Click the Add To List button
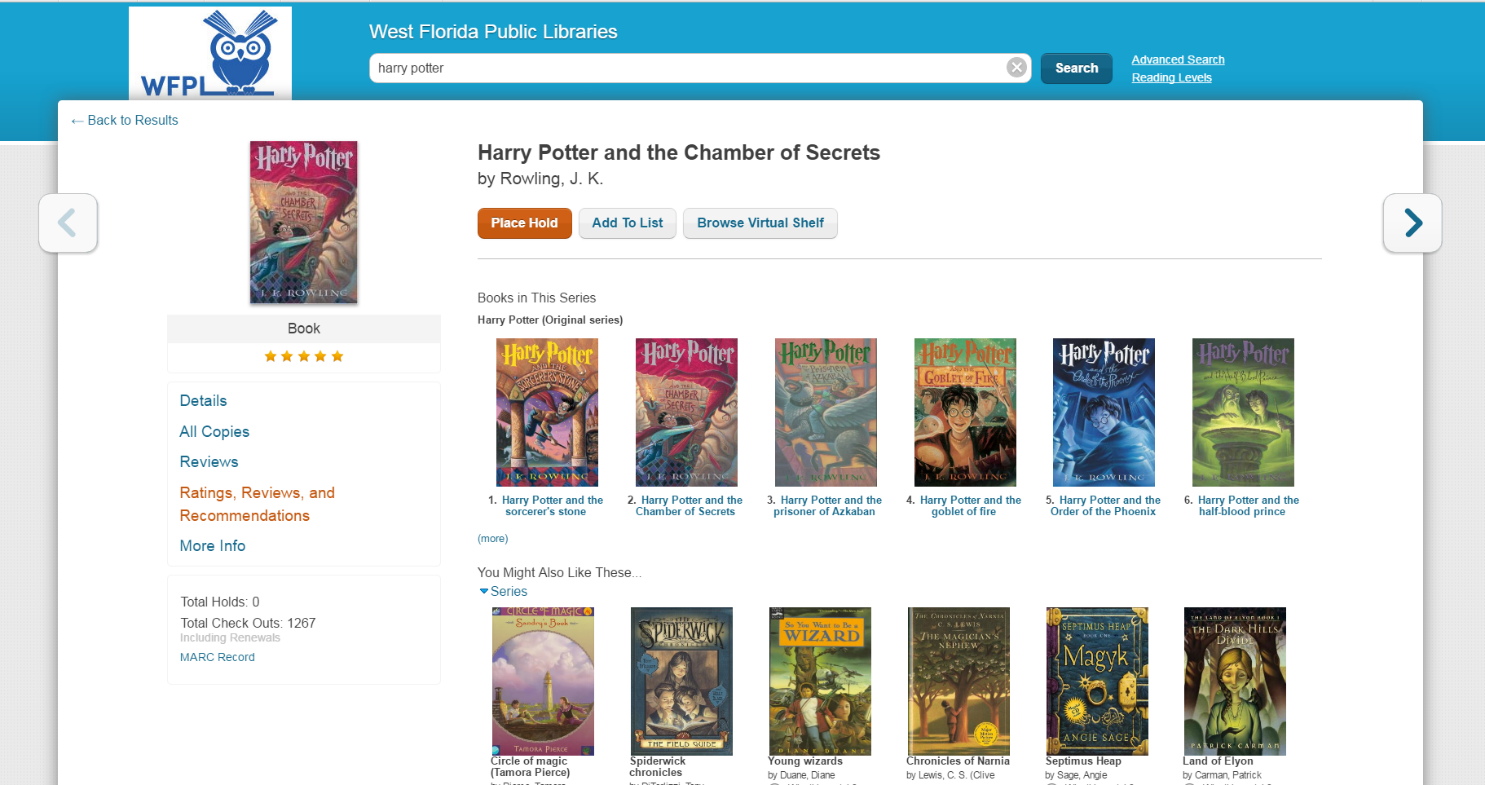This screenshot has width=1485, height=785. [x=628, y=223]
